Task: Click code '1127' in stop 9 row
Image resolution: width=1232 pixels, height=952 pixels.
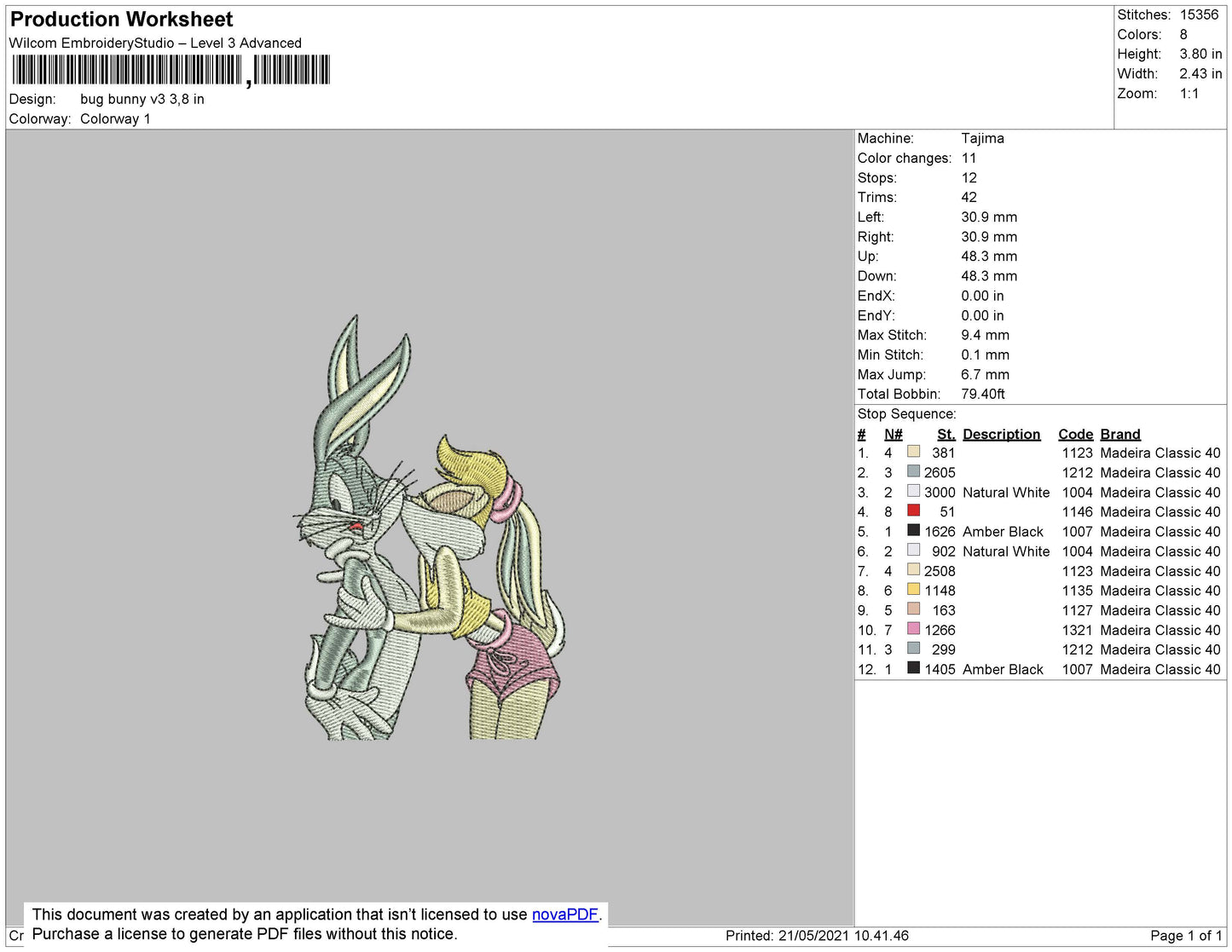Action: pyautogui.click(x=1077, y=610)
